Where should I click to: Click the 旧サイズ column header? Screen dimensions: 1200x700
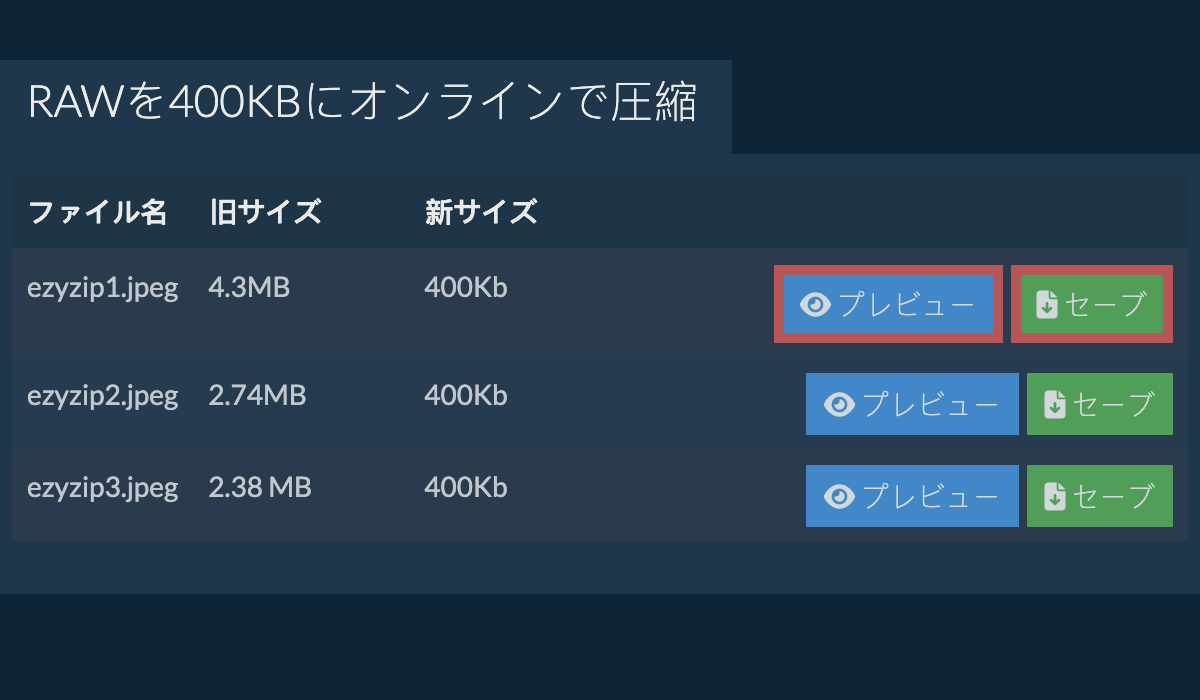(265, 212)
